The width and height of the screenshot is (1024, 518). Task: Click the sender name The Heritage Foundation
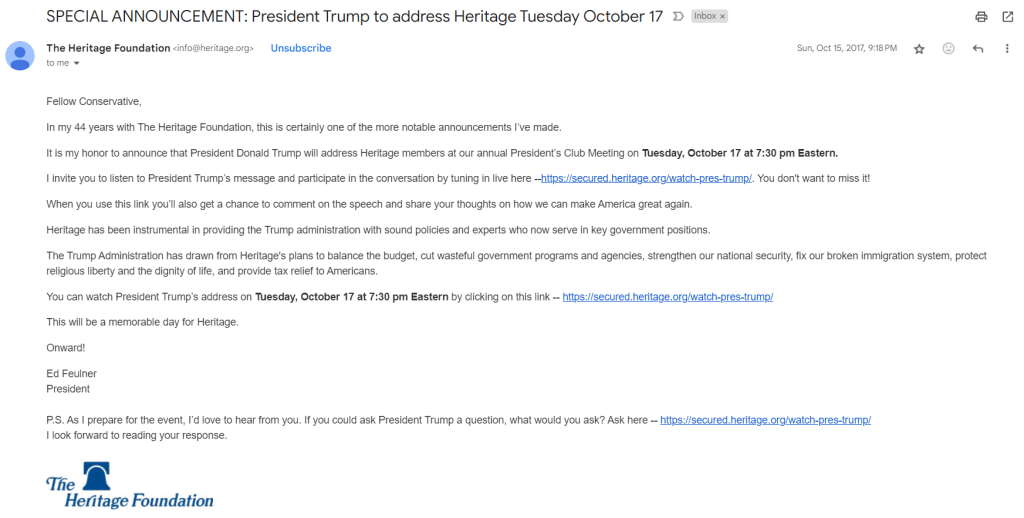108,48
